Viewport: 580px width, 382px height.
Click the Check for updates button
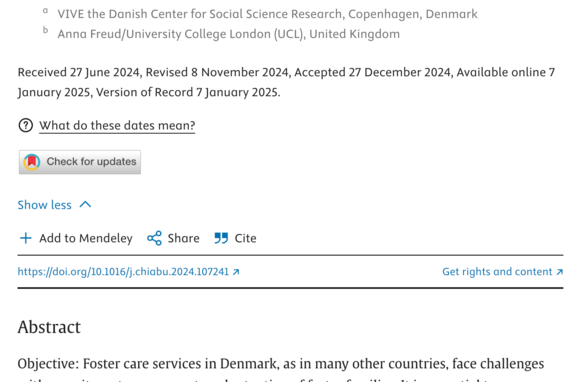point(80,162)
